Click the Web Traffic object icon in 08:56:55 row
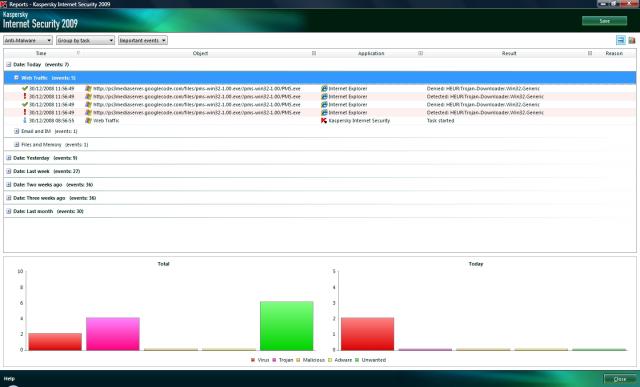The width and height of the screenshot is (640, 387). click(x=88, y=120)
